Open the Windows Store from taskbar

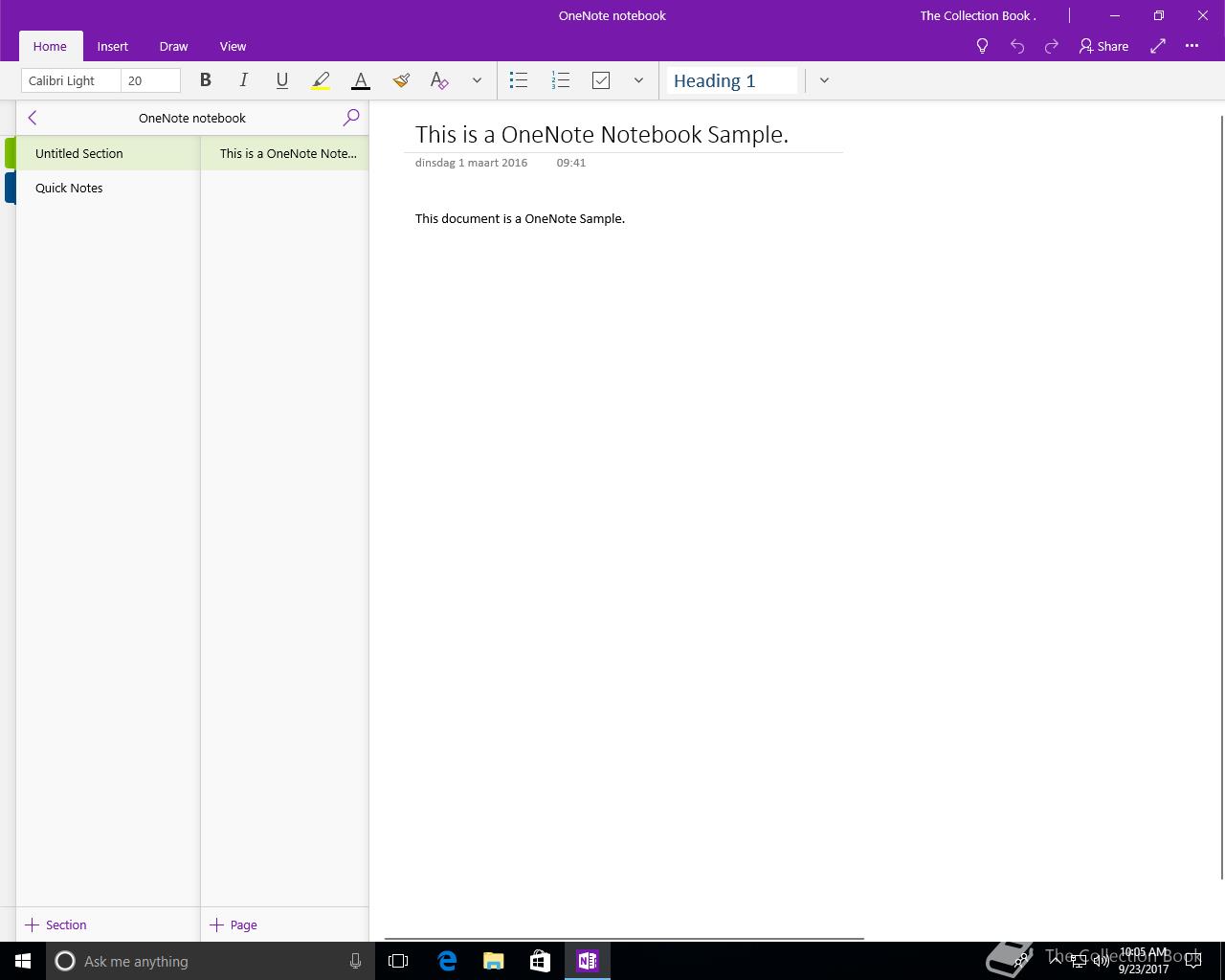pyautogui.click(x=540, y=961)
